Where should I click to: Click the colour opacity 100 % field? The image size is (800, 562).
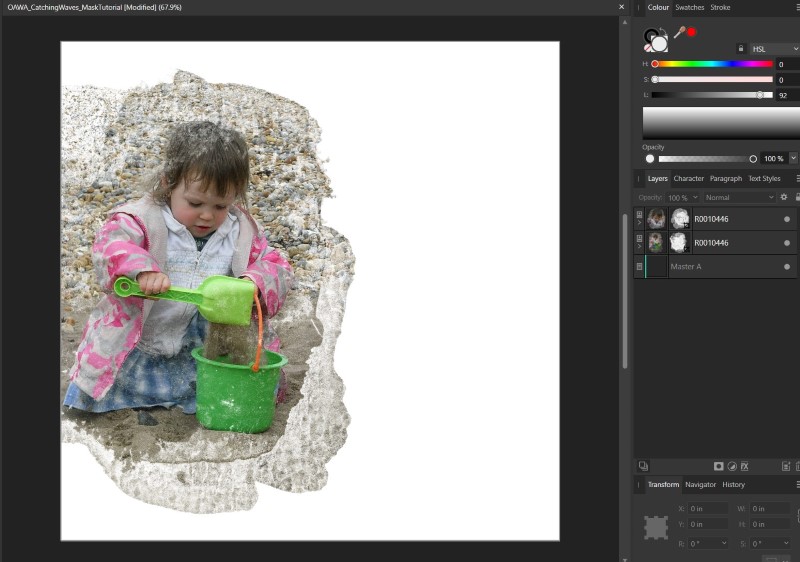tap(774, 159)
